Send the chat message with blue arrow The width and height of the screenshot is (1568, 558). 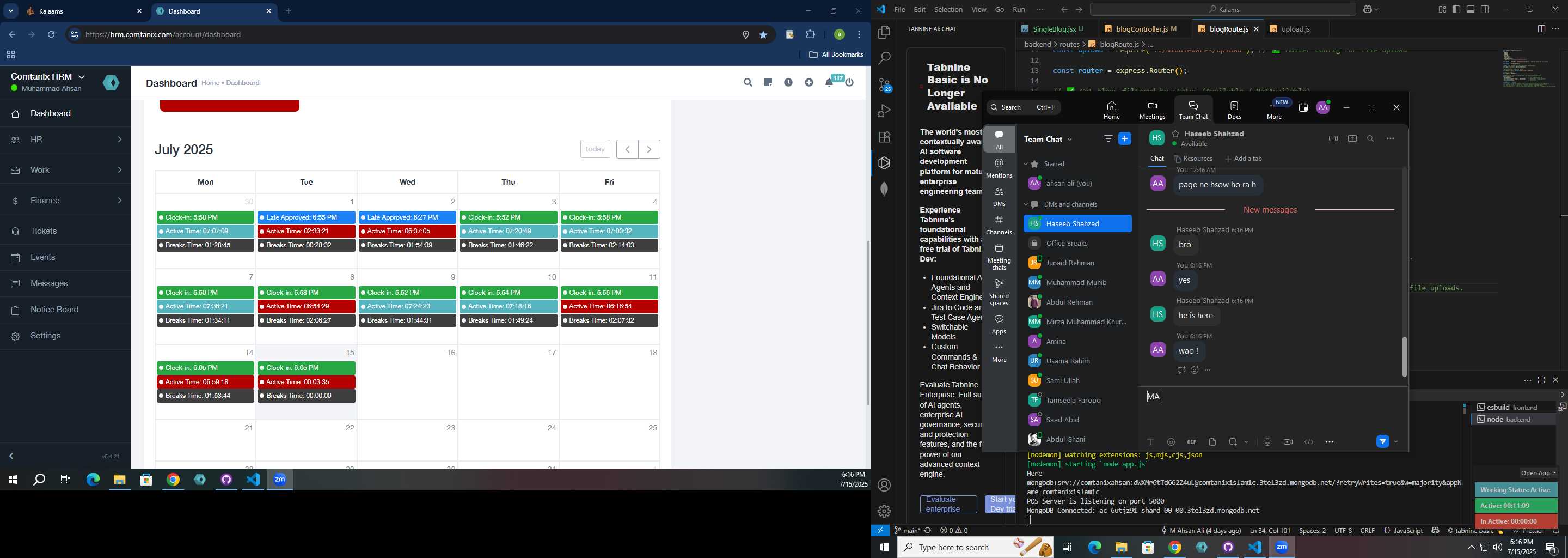[x=1382, y=442]
